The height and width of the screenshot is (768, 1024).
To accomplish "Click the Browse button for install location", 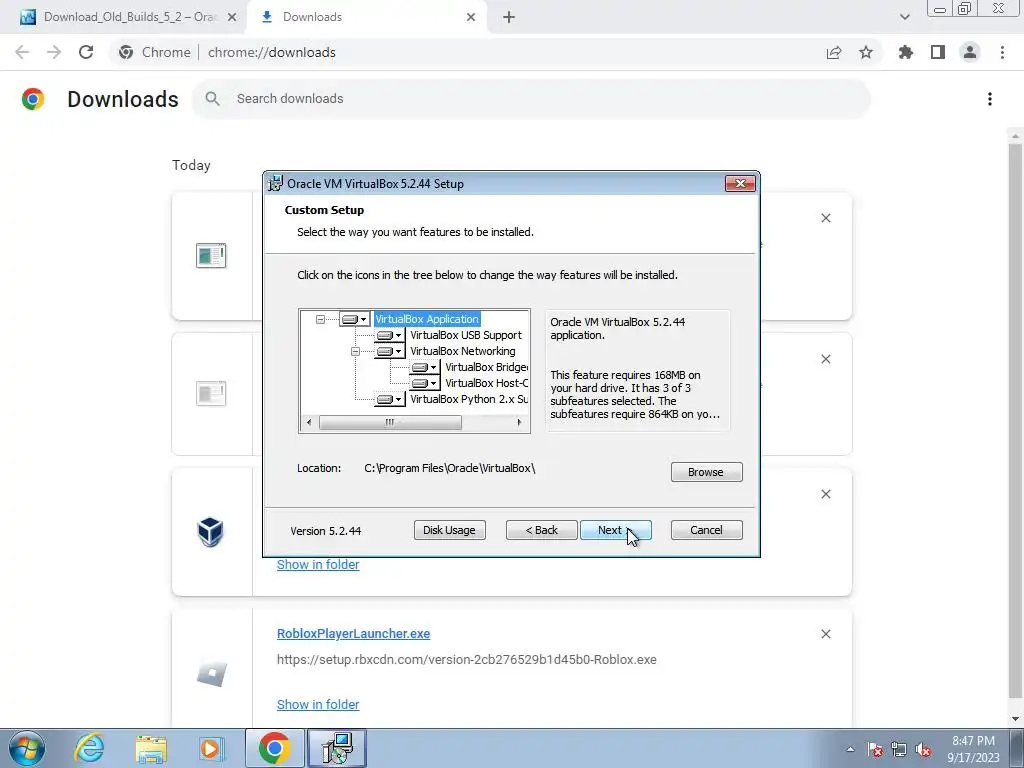I will 706,472.
